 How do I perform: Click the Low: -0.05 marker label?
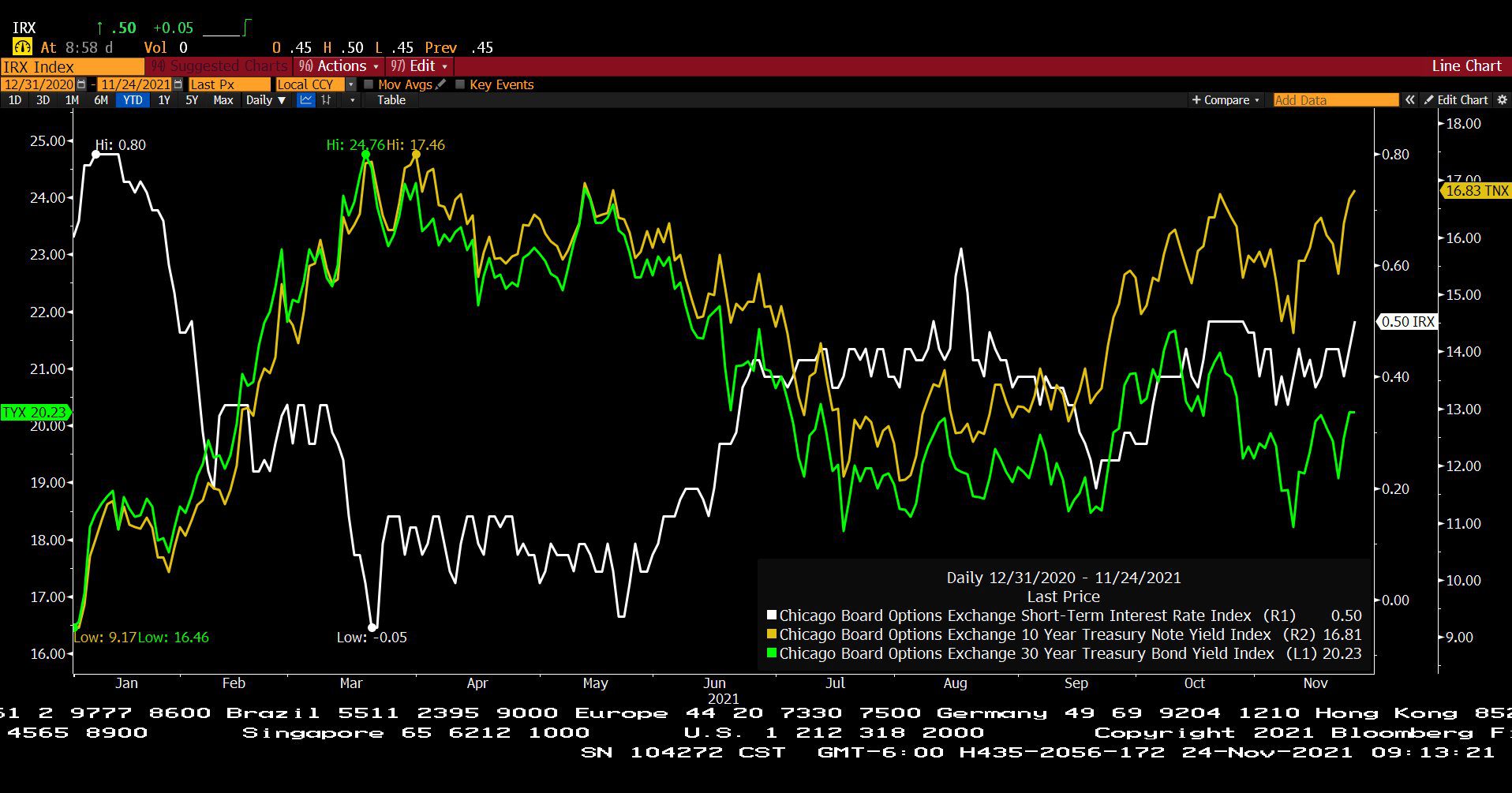372,638
